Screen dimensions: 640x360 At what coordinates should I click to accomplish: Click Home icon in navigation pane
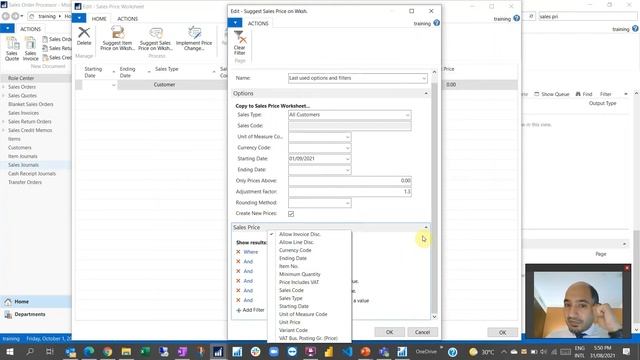pyautogui.click(x=8, y=302)
